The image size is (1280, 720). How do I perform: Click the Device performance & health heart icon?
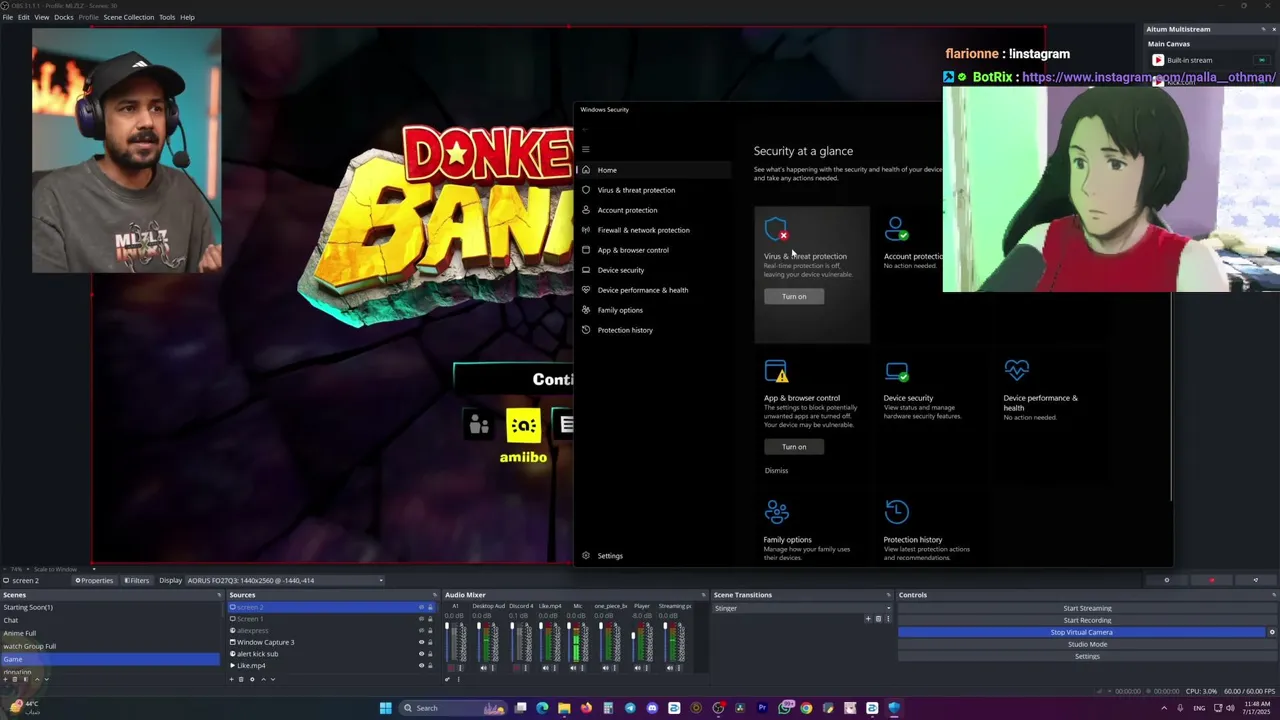(x=1016, y=371)
